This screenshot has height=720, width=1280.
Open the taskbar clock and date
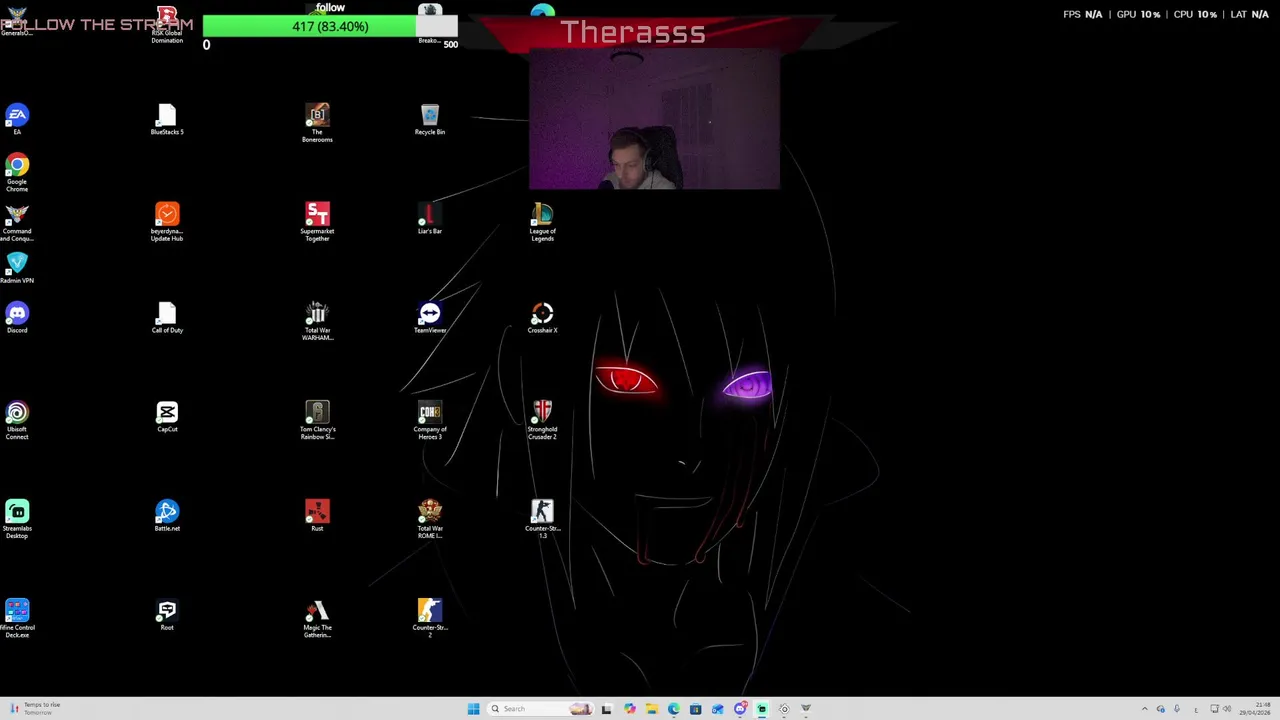click(x=1256, y=709)
